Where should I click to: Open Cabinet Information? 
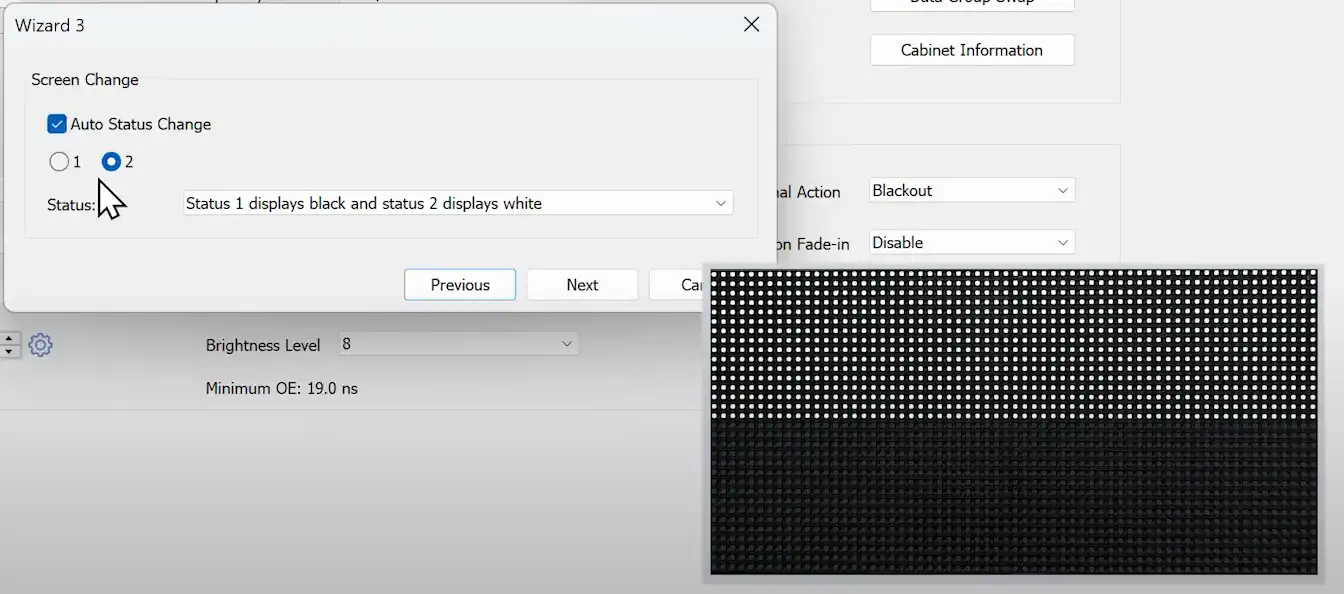click(x=972, y=50)
